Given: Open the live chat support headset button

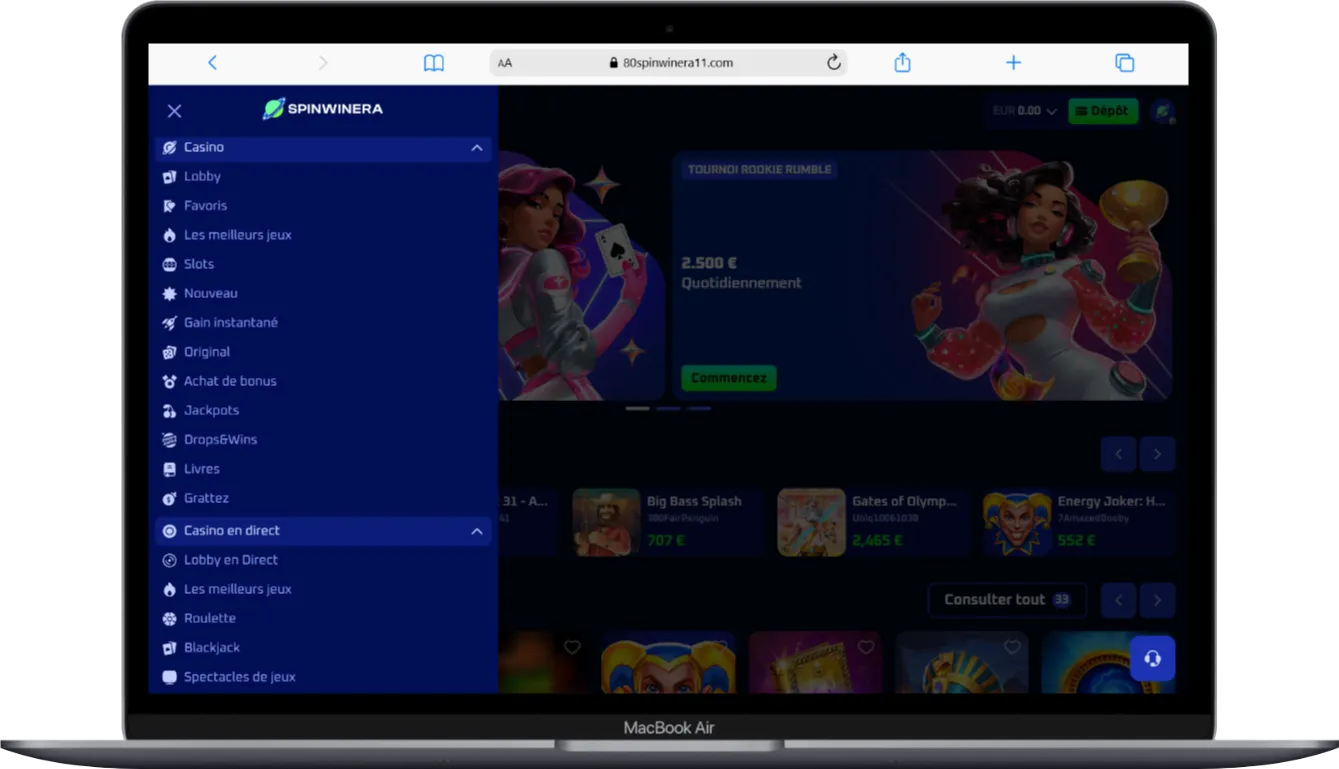Looking at the screenshot, I should pos(1153,658).
